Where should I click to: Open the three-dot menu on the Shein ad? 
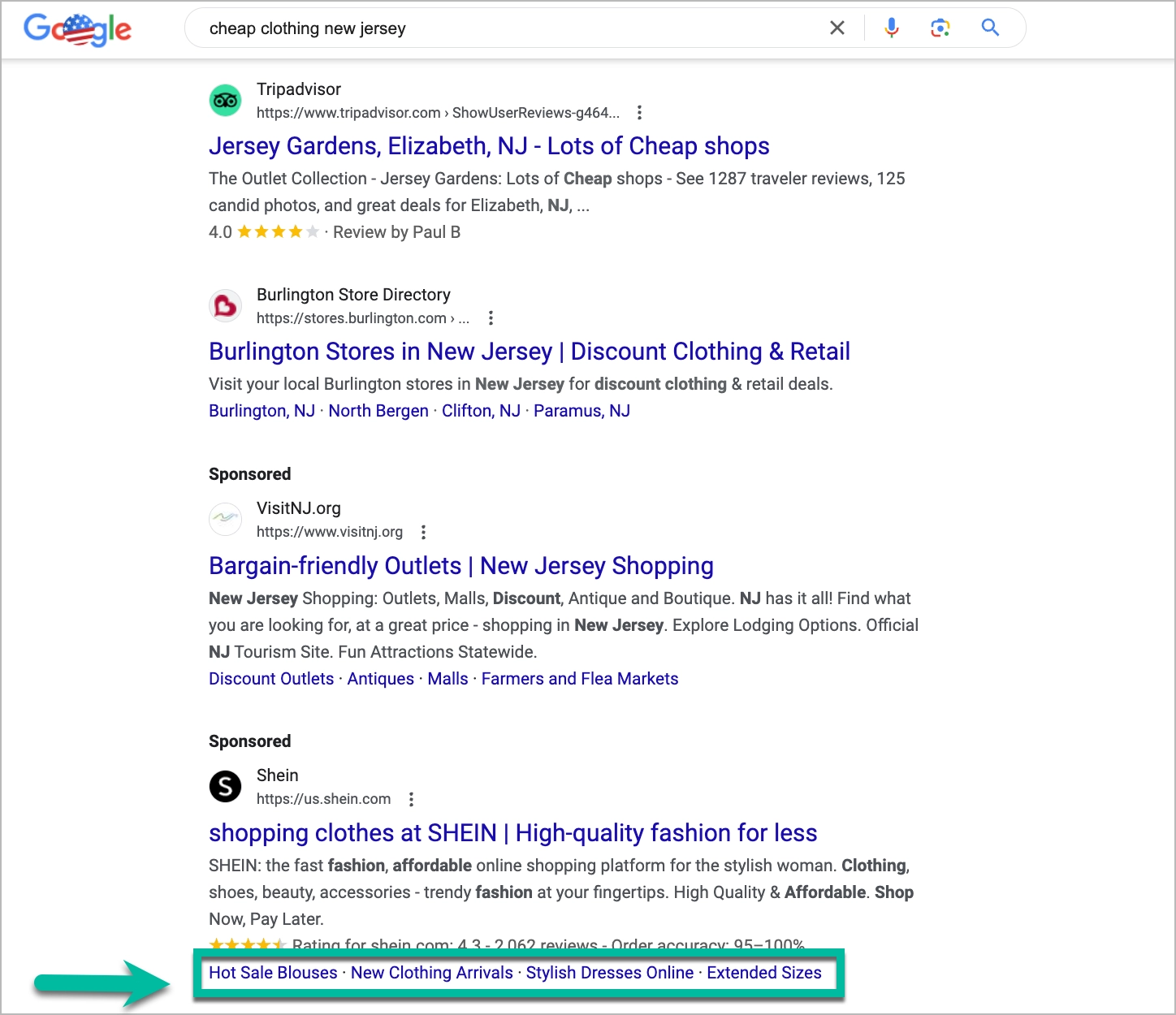411,799
